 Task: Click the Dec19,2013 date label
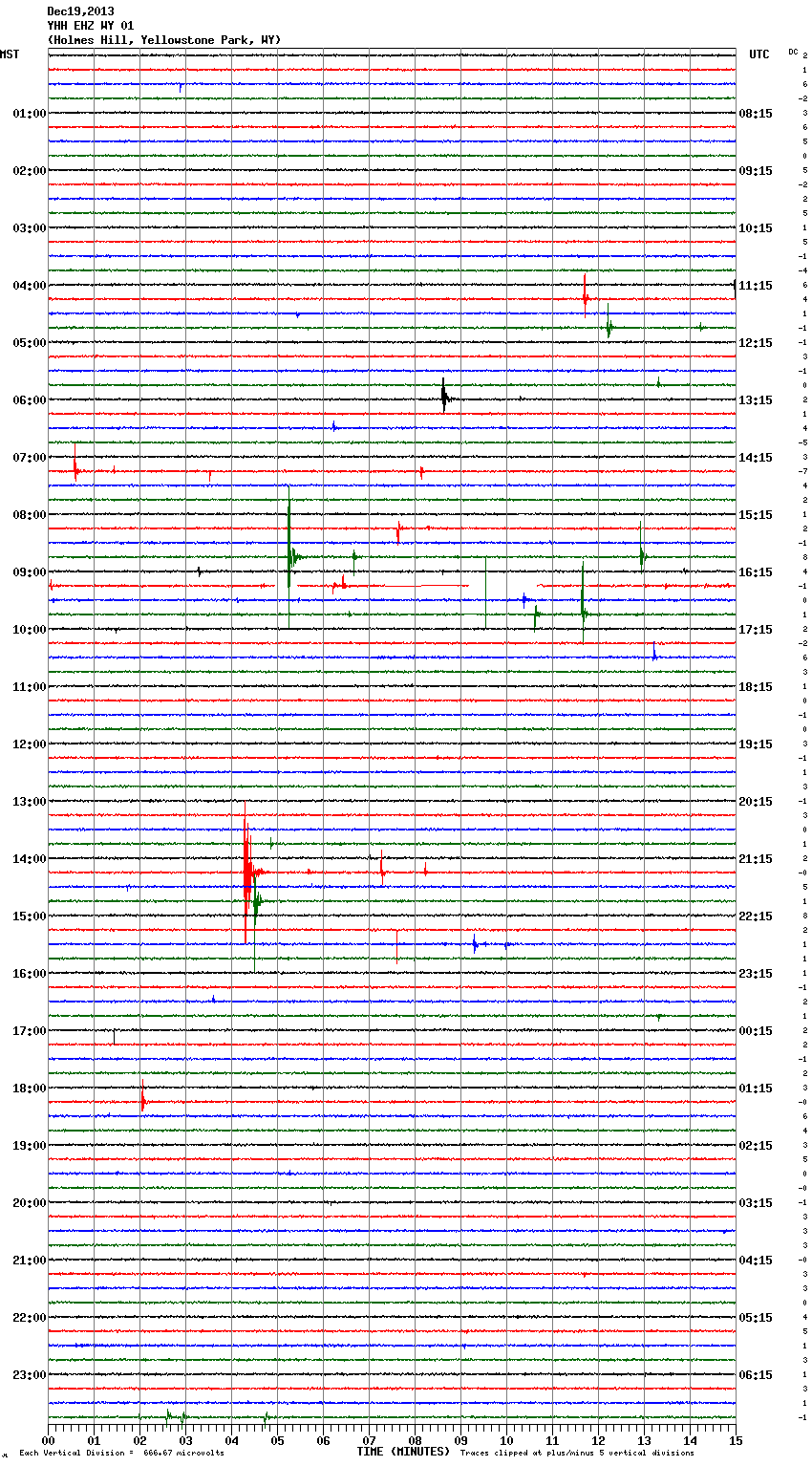click(80, 11)
